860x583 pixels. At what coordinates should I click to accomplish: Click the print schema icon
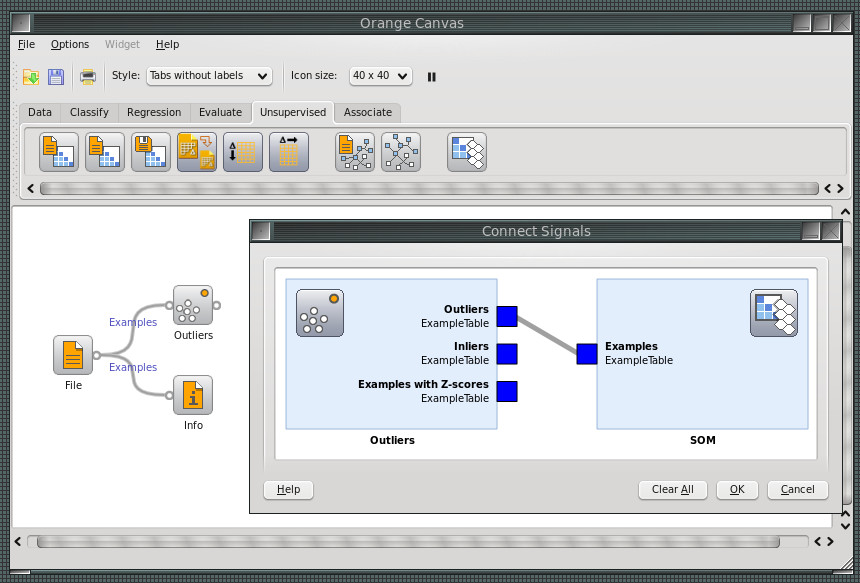[88, 77]
